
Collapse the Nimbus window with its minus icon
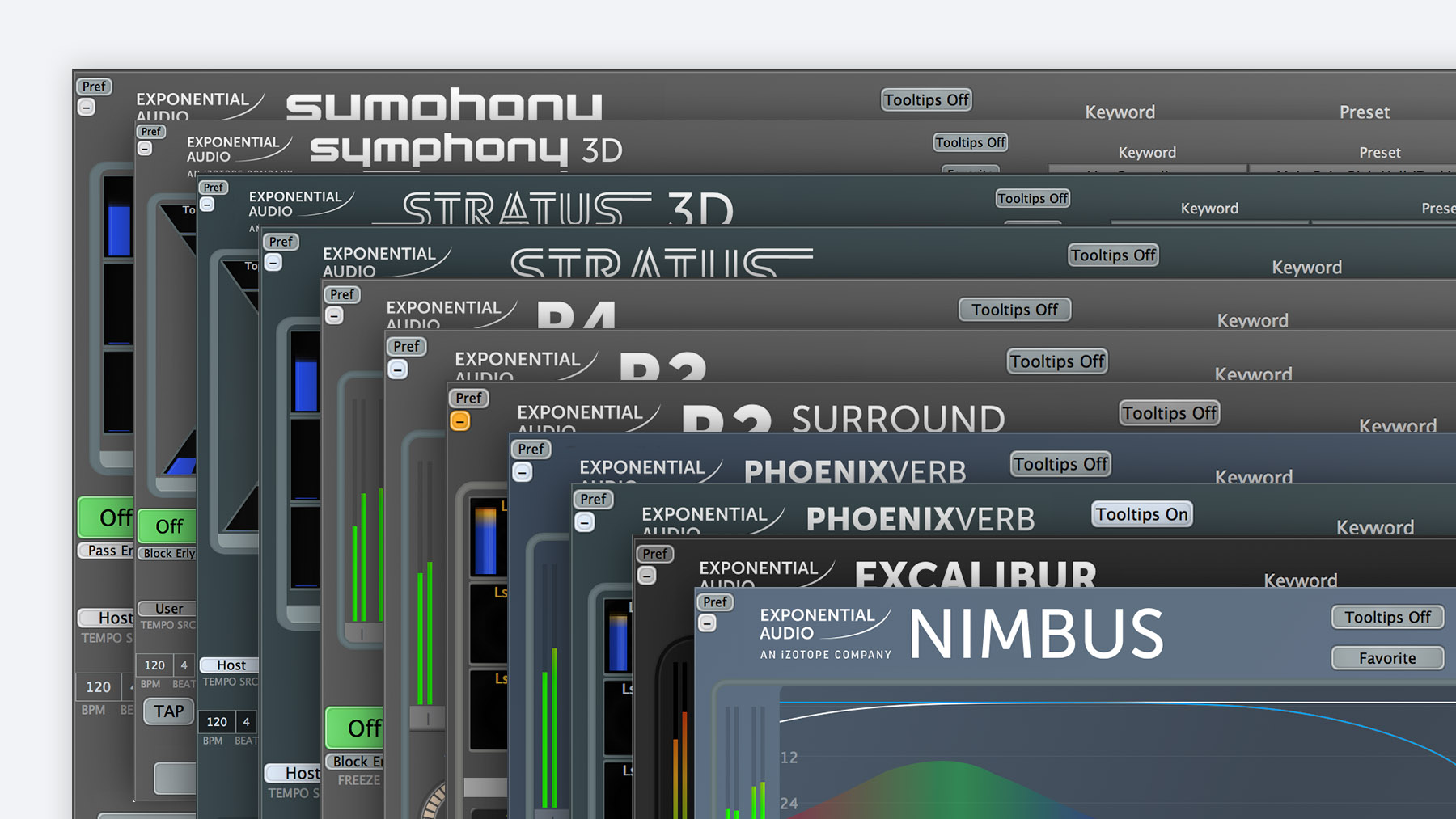pos(708,623)
